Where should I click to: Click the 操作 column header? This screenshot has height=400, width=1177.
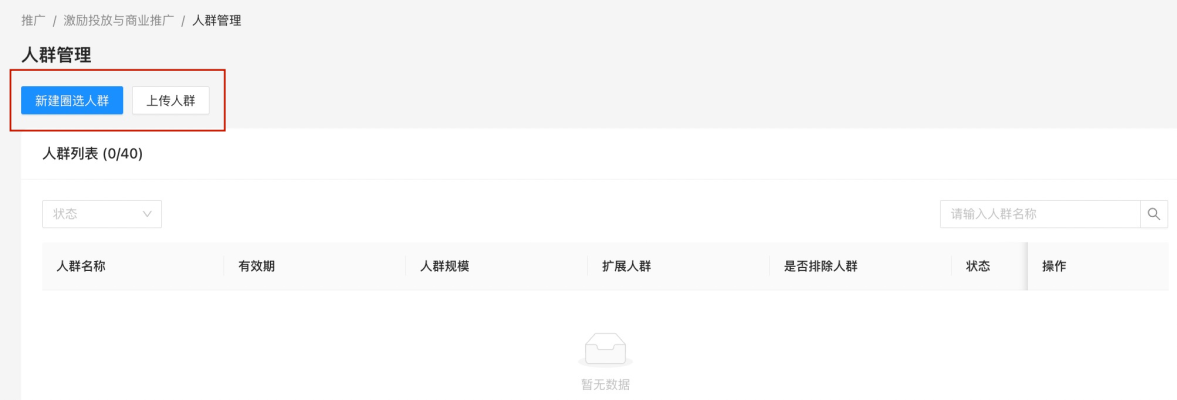pyautogui.click(x=1055, y=266)
